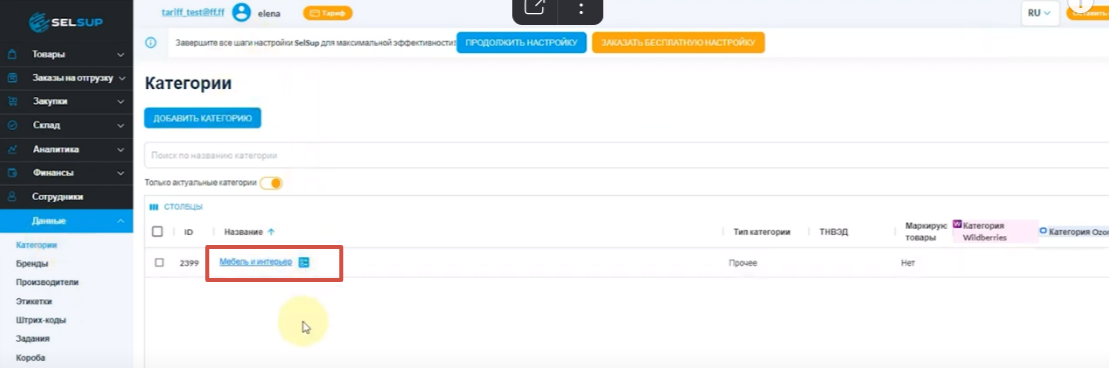Click the icon beside Мебель и интерьер
The width and height of the screenshot is (1109, 368).
[x=304, y=263]
